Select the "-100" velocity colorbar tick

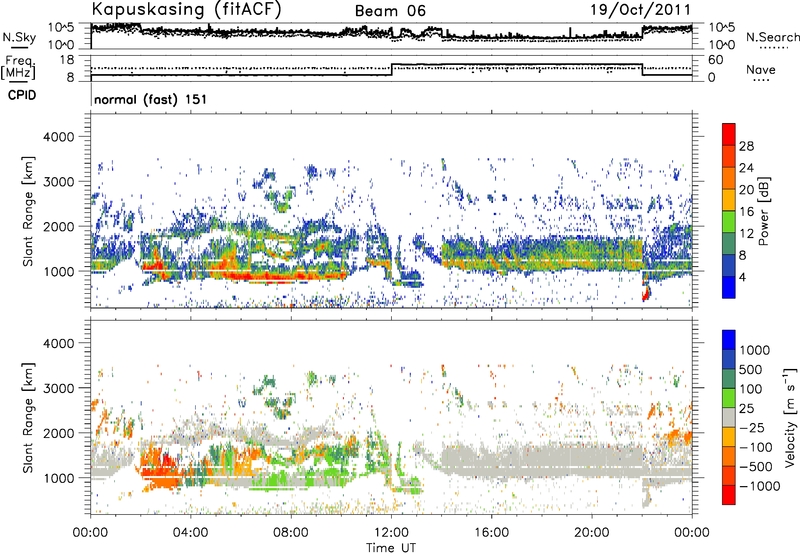[x=756, y=447]
